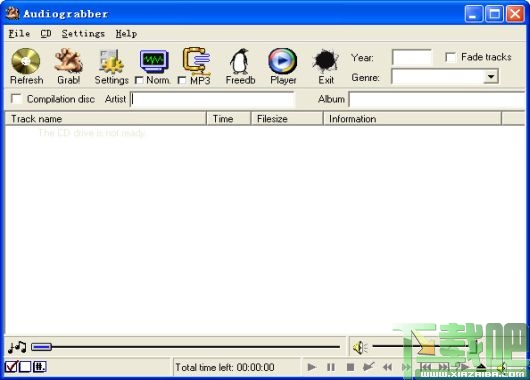
Task: Check the Fade tracks option
Action: click(x=451, y=57)
